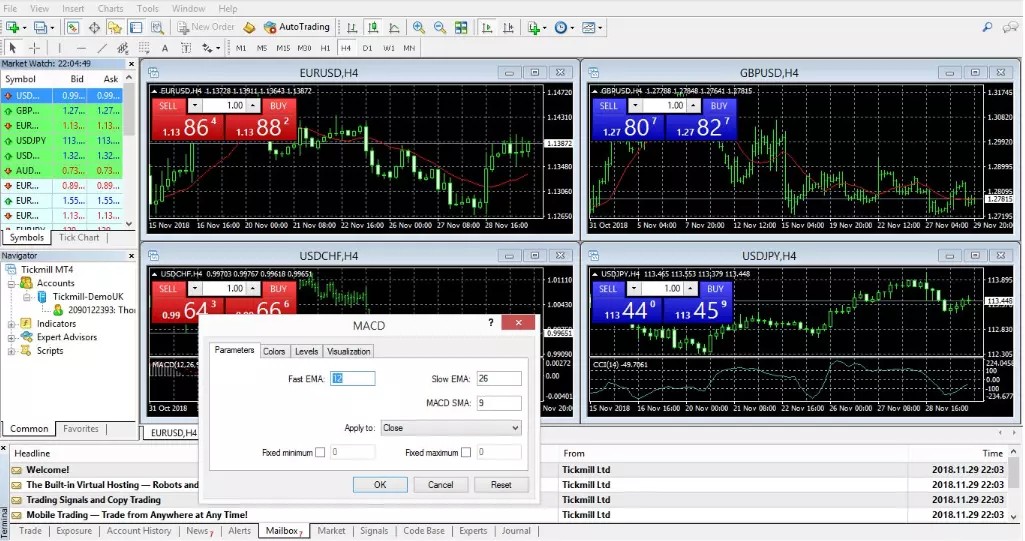This screenshot has width=1025, height=541.
Task: Click SELL on the GBPUSD chart
Action: click(x=609, y=106)
